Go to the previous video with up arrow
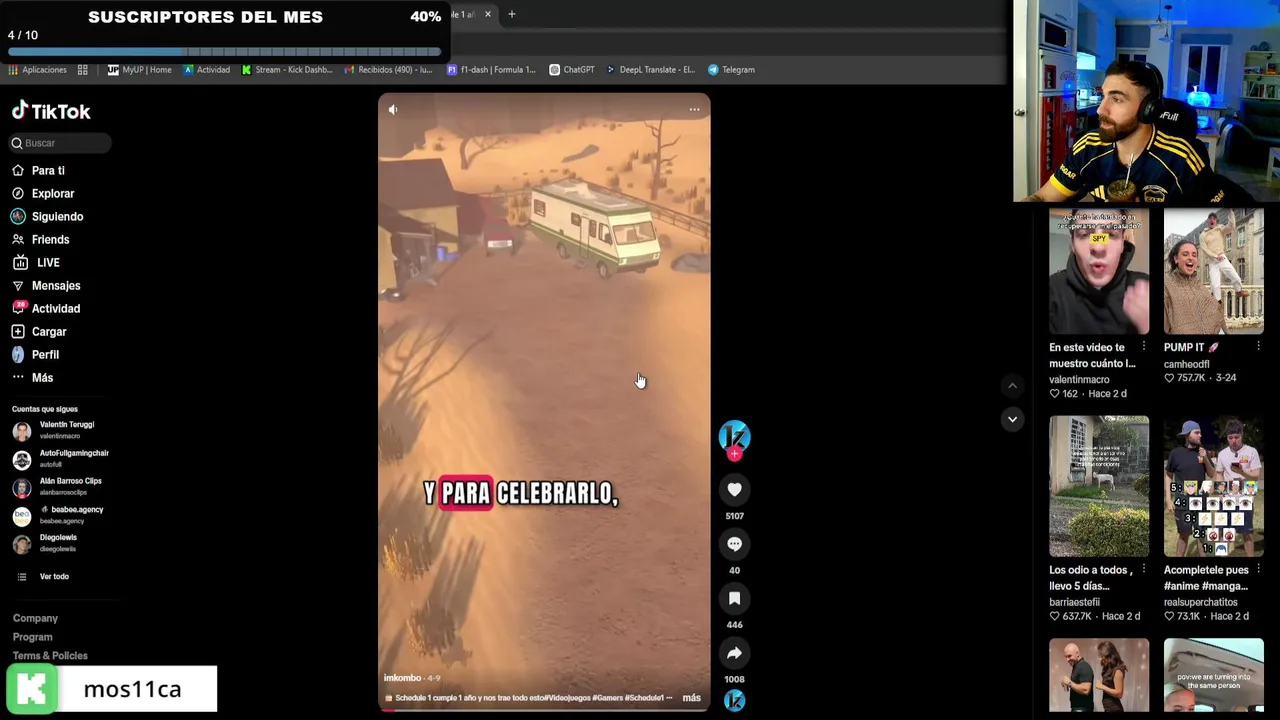Viewport: 1280px width, 720px height. click(x=1012, y=385)
